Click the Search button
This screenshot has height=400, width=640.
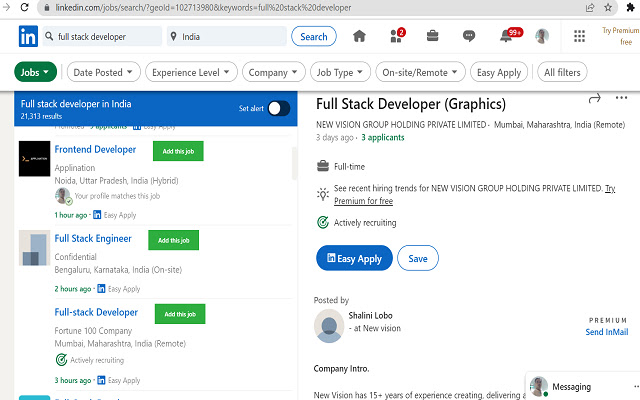313,36
